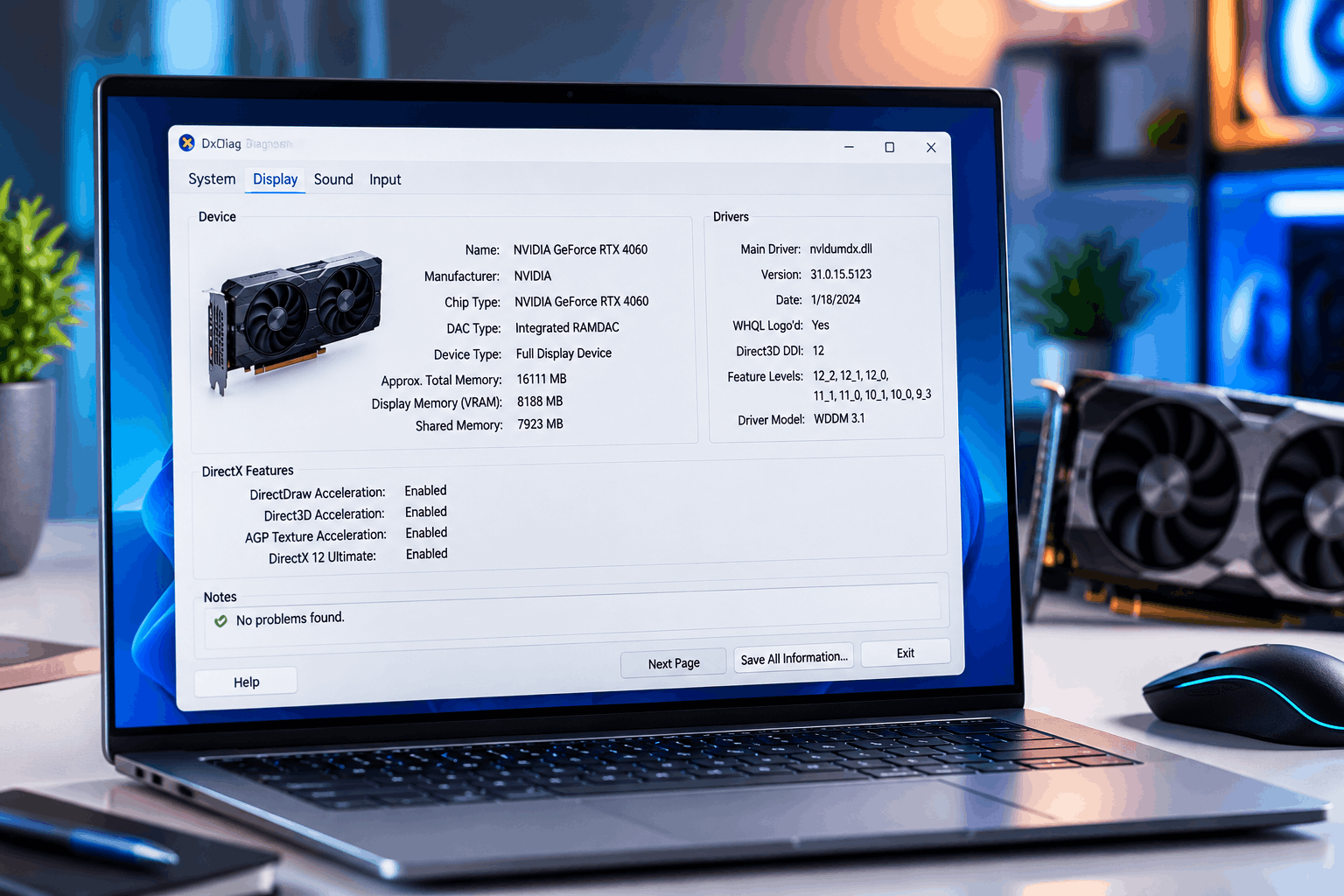Maximize the DxDiag window

point(890,147)
